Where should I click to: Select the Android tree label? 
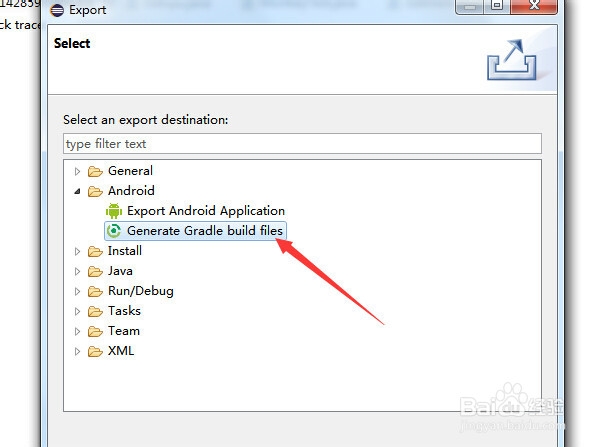[131, 191]
